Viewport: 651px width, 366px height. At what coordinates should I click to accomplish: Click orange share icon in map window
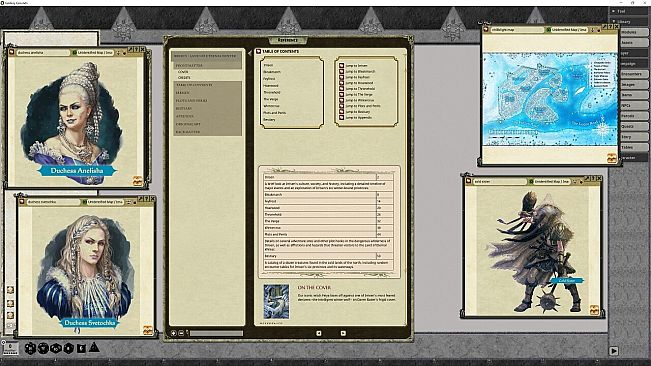click(x=612, y=158)
